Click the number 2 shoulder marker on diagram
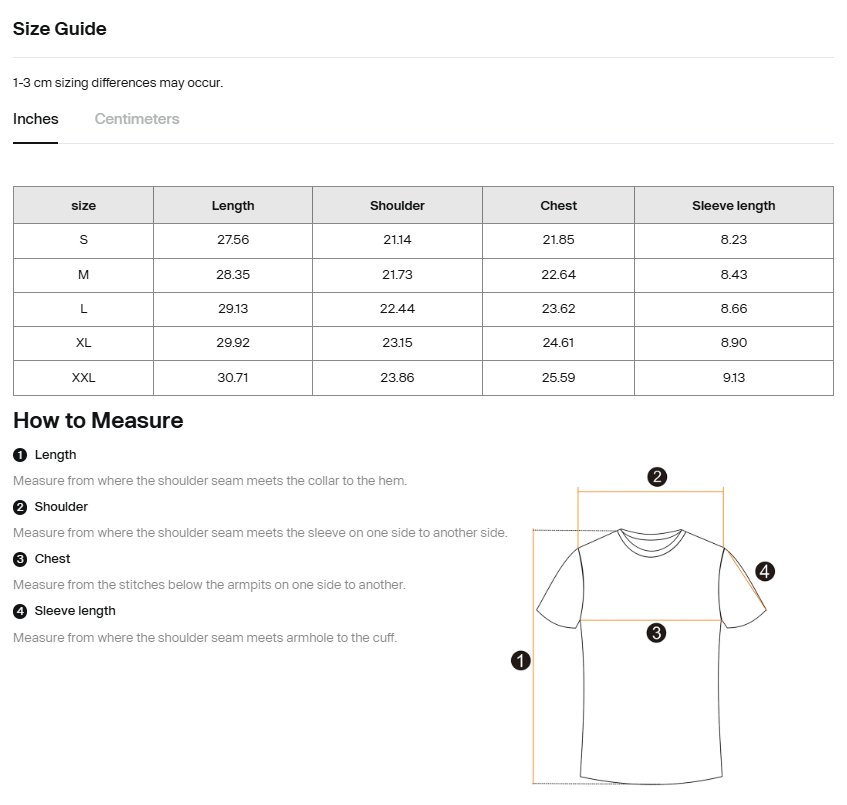 pyautogui.click(x=657, y=477)
